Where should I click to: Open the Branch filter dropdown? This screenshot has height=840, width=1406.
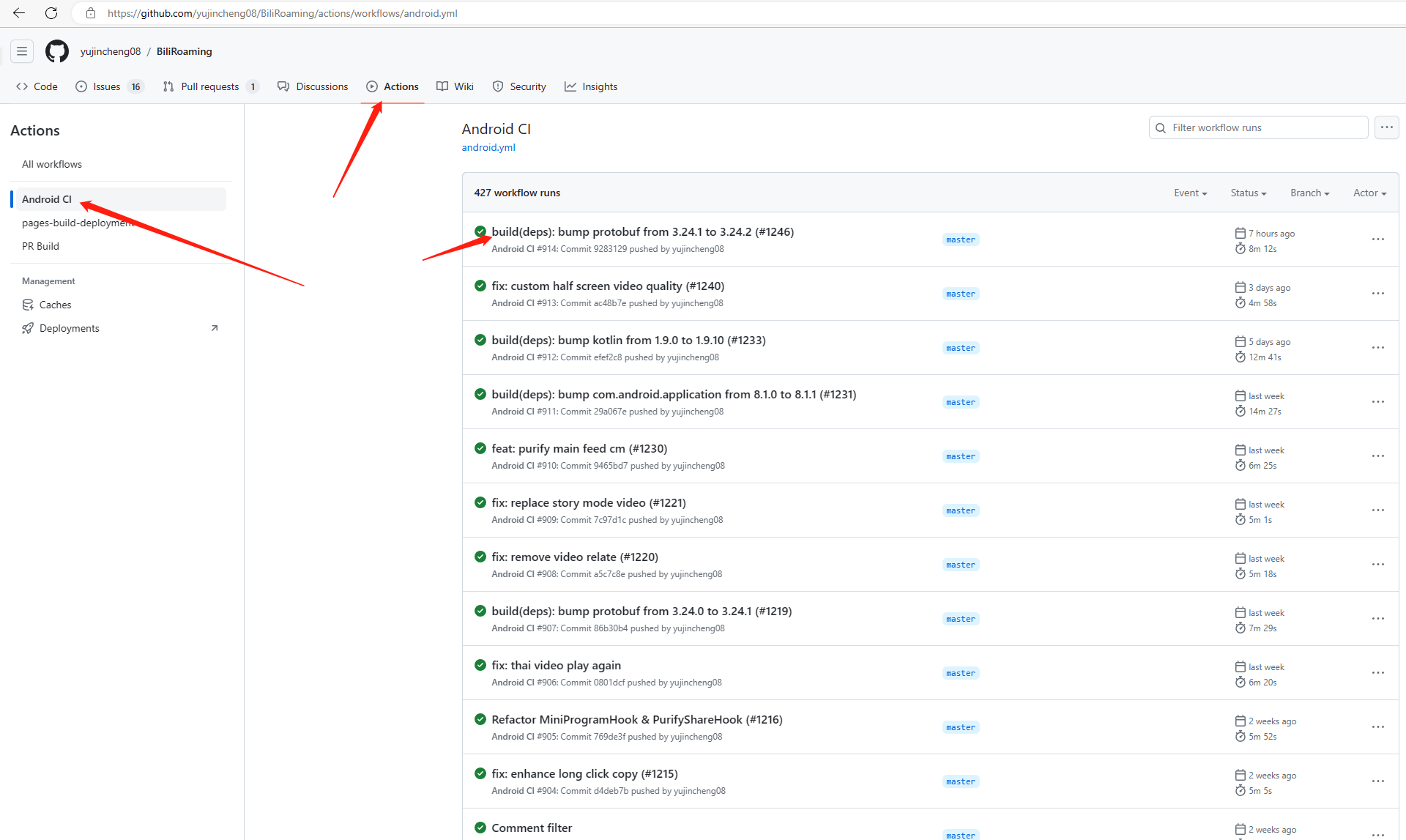[1309, 193]
